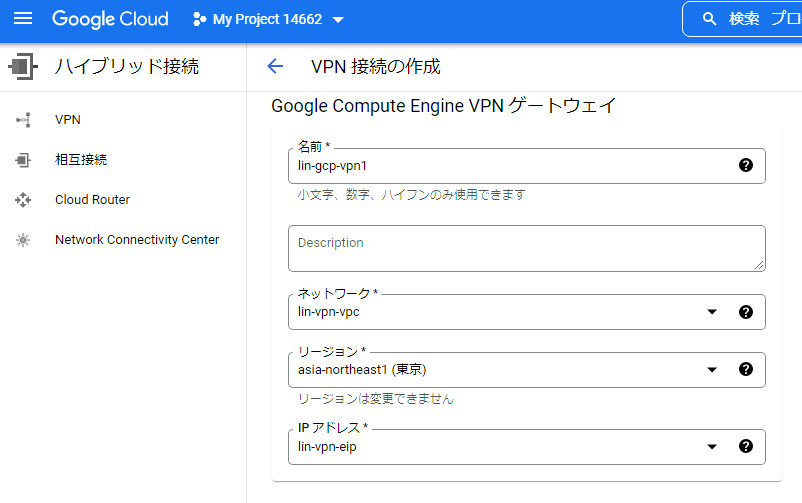
Task: Click the Network Connectivity Center icon
Action: [23, 240]
